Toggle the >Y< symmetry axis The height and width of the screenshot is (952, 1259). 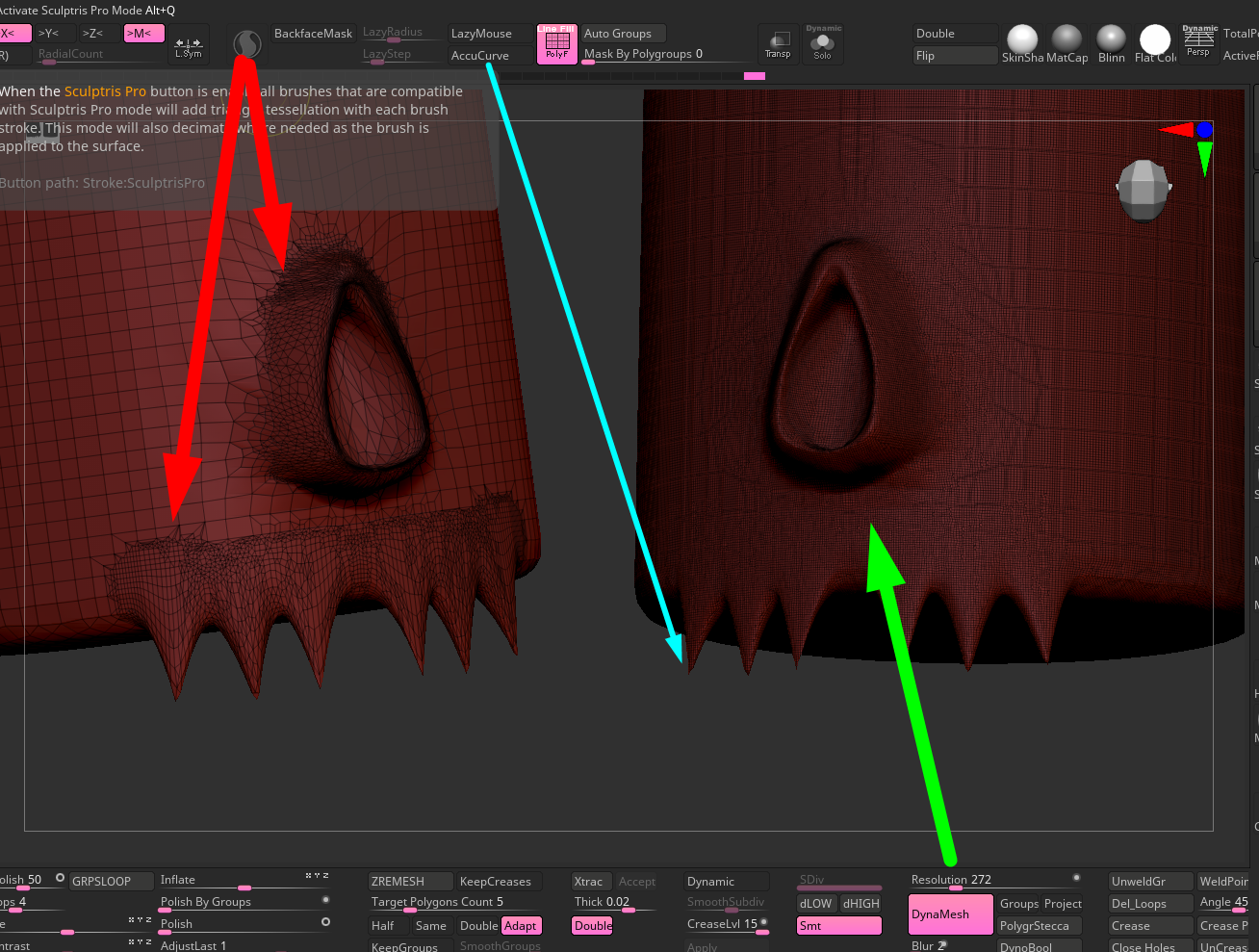coord(49,34)
